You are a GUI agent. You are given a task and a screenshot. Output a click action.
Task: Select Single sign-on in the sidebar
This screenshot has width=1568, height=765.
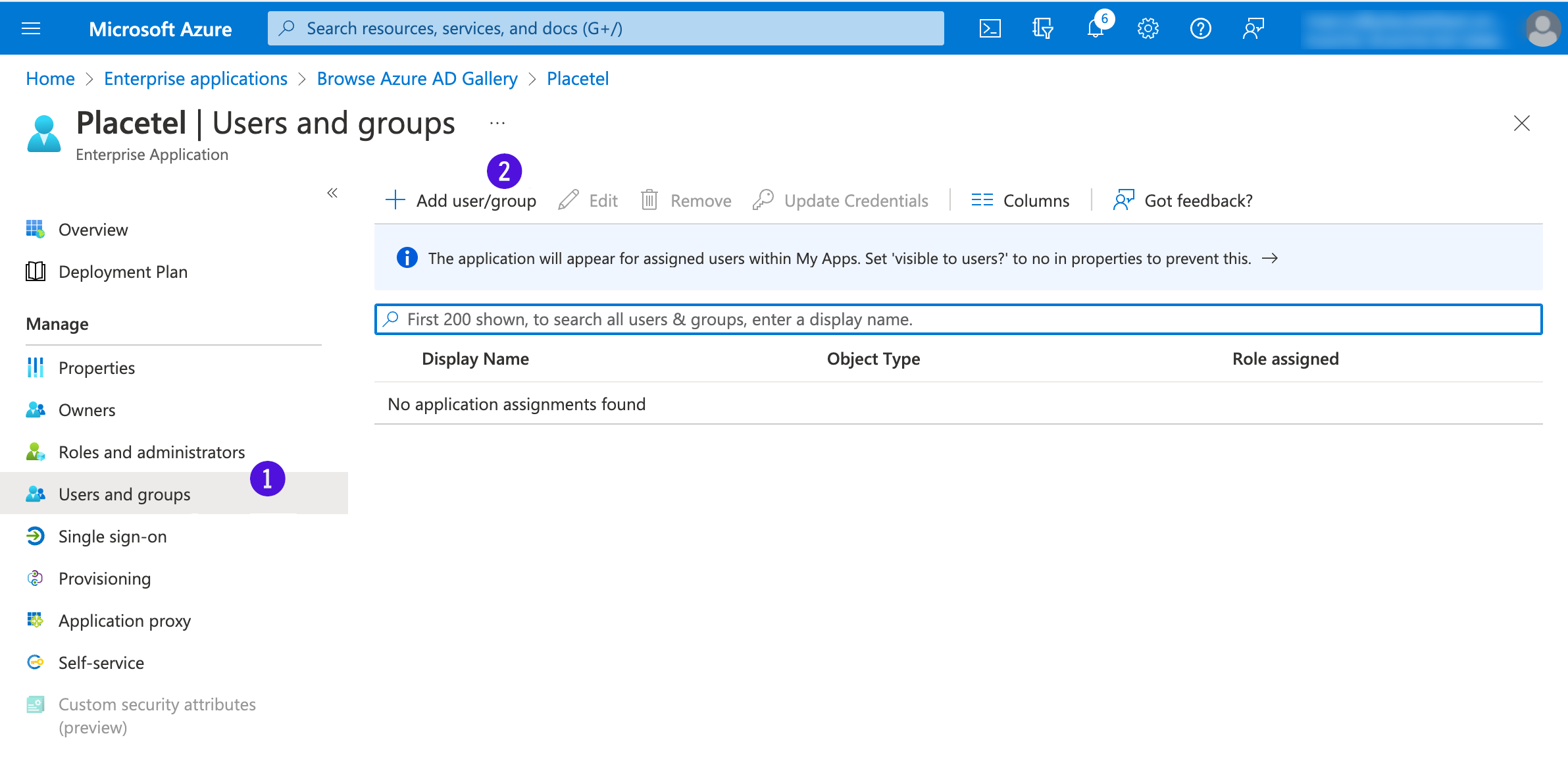pos(112,537)
